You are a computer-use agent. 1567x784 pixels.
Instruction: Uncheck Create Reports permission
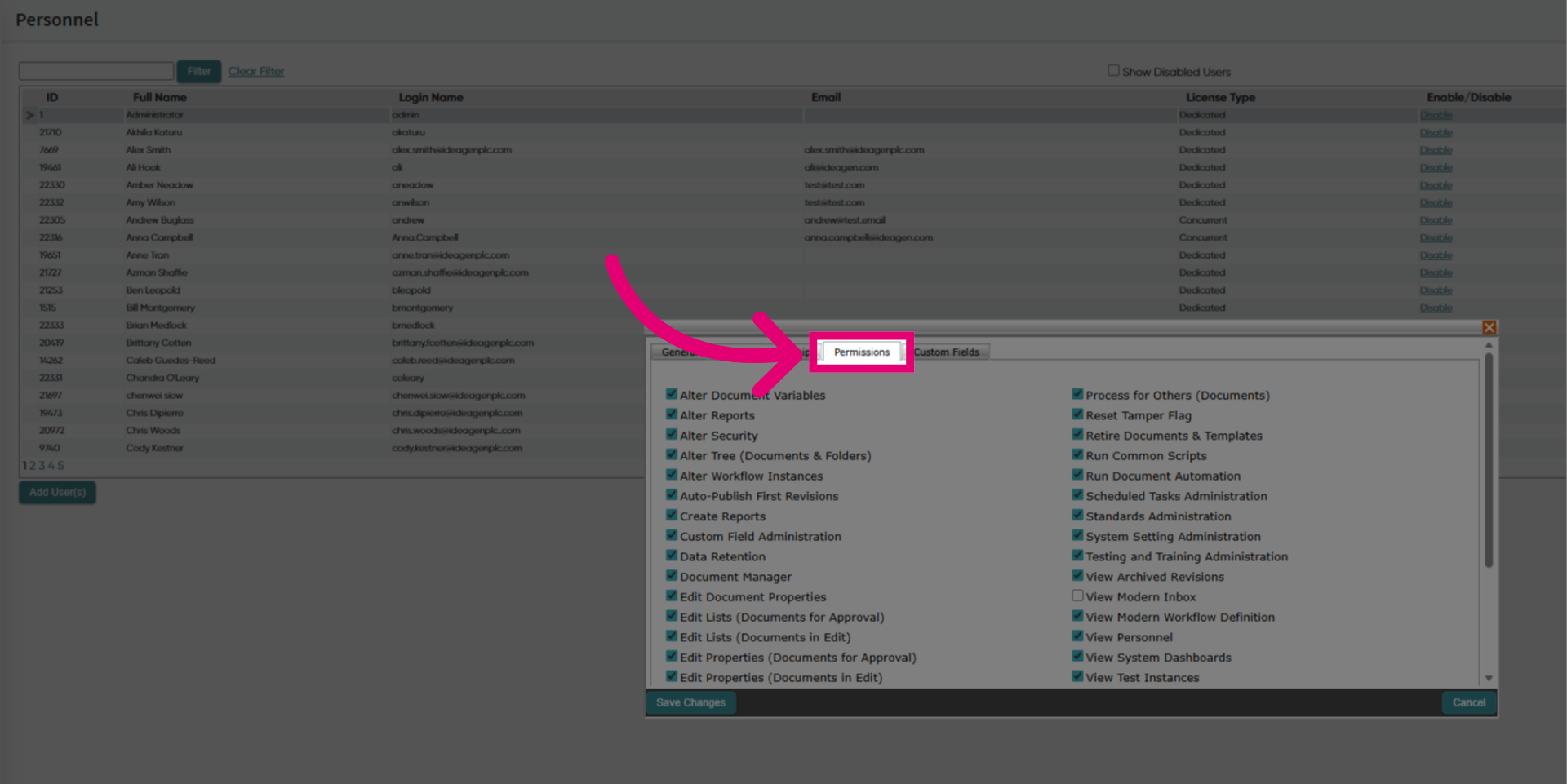(671, 515)
